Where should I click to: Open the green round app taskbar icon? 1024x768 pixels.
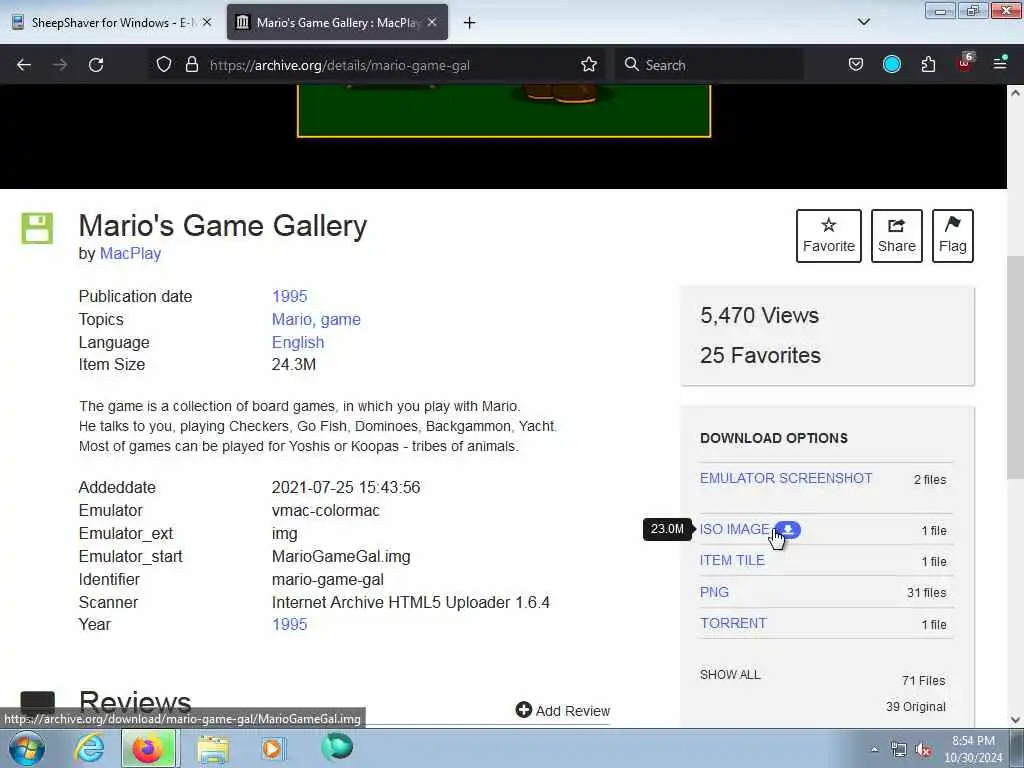[337, 747]
